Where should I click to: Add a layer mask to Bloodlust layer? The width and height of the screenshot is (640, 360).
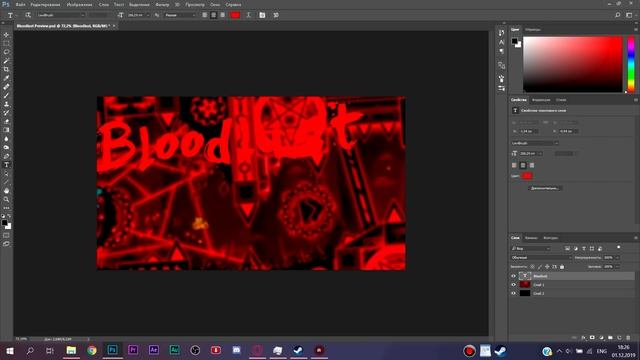(x=592, y=338)
